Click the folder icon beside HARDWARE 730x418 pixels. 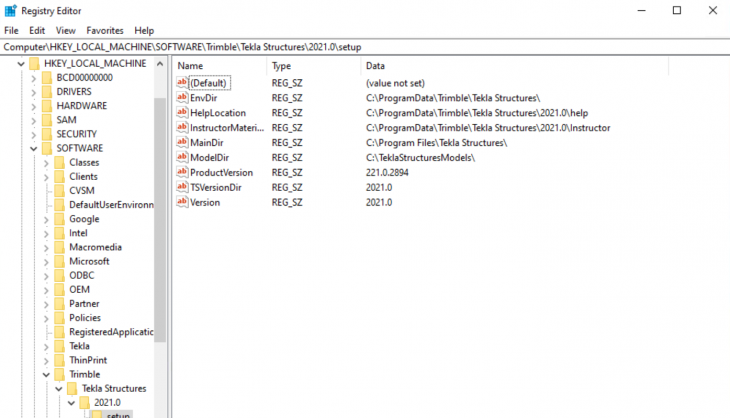pos(47,106)
